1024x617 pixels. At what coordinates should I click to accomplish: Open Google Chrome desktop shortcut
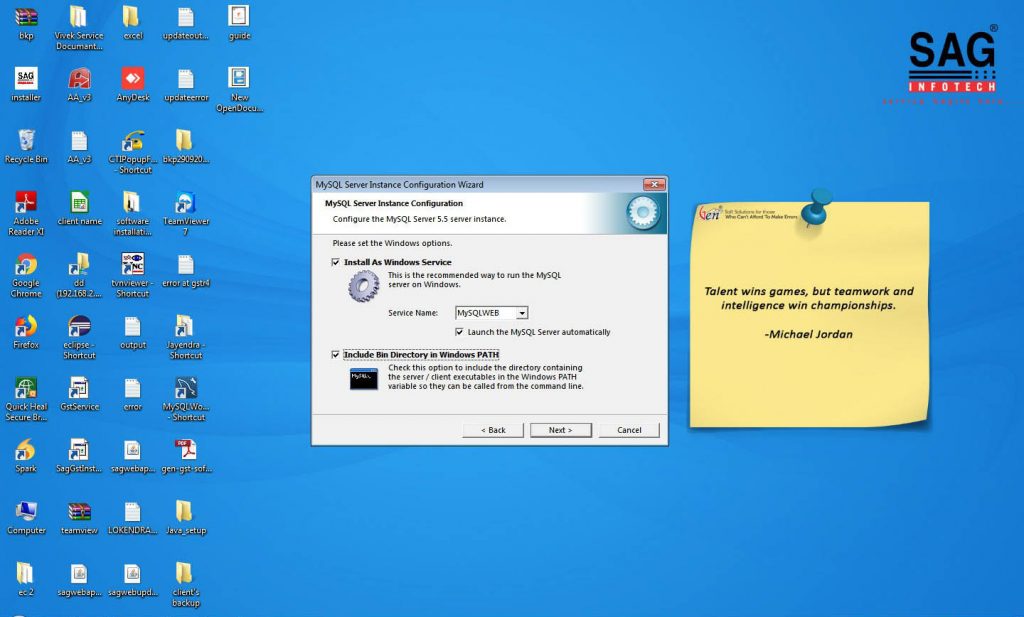[26, 265]
